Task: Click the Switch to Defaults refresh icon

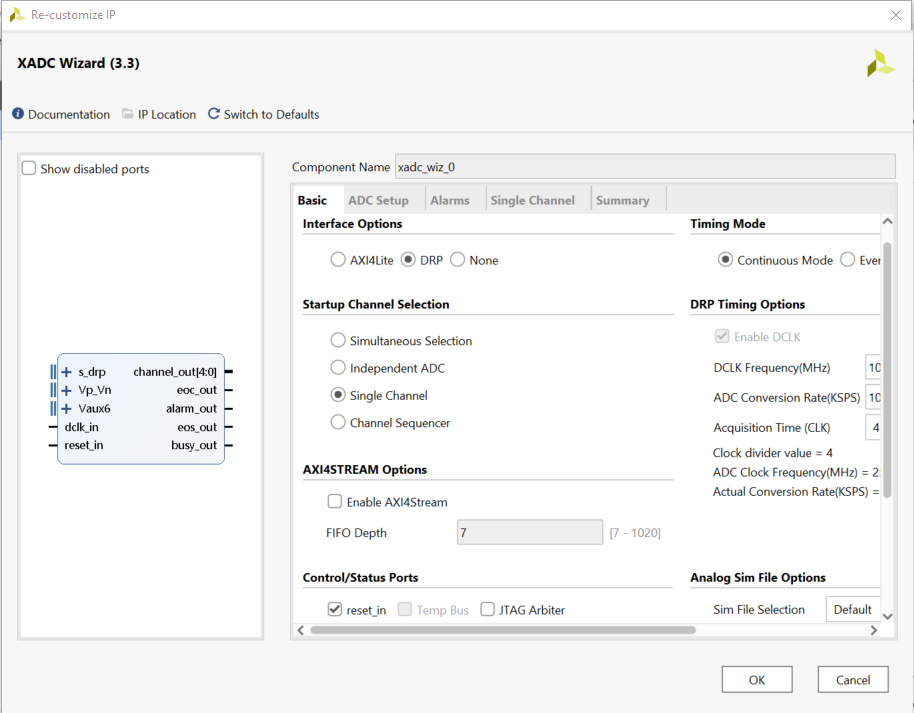Action: (213, 114)
